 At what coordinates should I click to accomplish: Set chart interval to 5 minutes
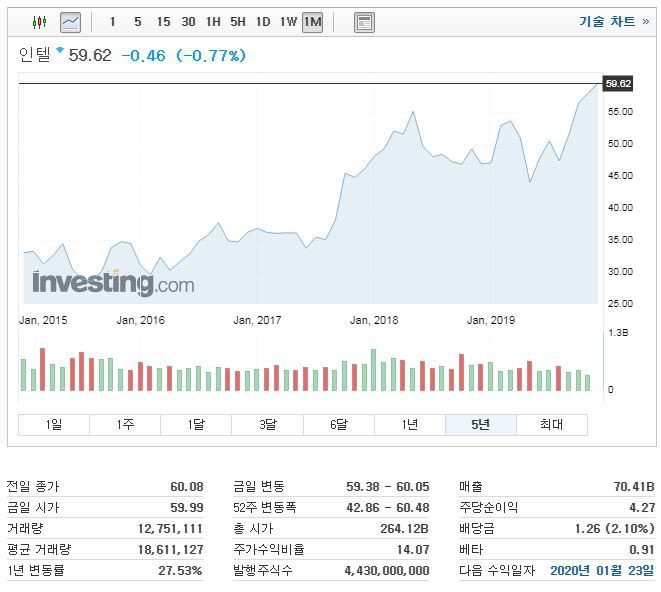pos(138,22)
